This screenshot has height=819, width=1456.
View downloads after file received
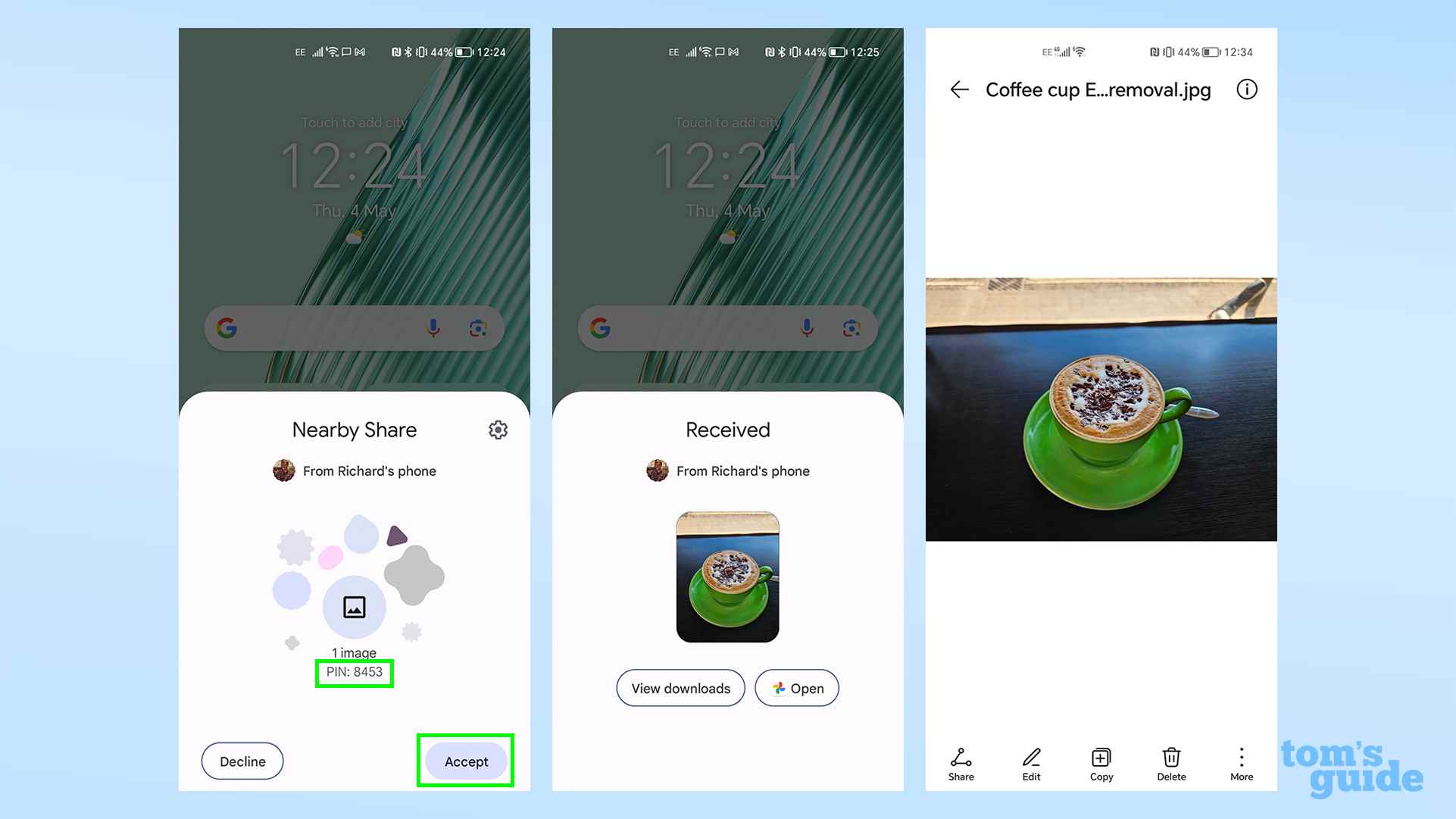click(x=681, y=688)
